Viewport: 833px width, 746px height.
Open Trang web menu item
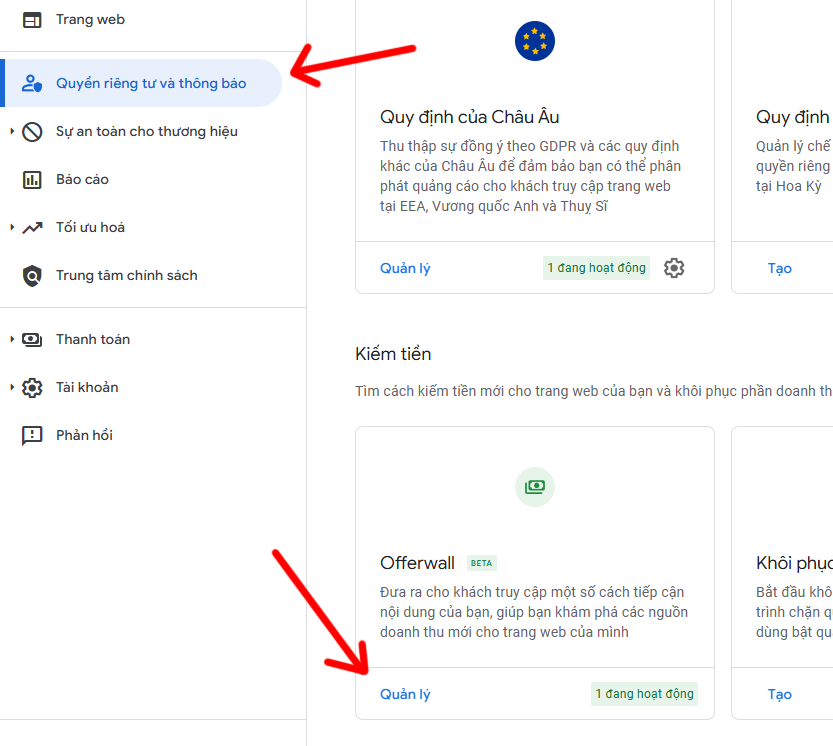90,20
